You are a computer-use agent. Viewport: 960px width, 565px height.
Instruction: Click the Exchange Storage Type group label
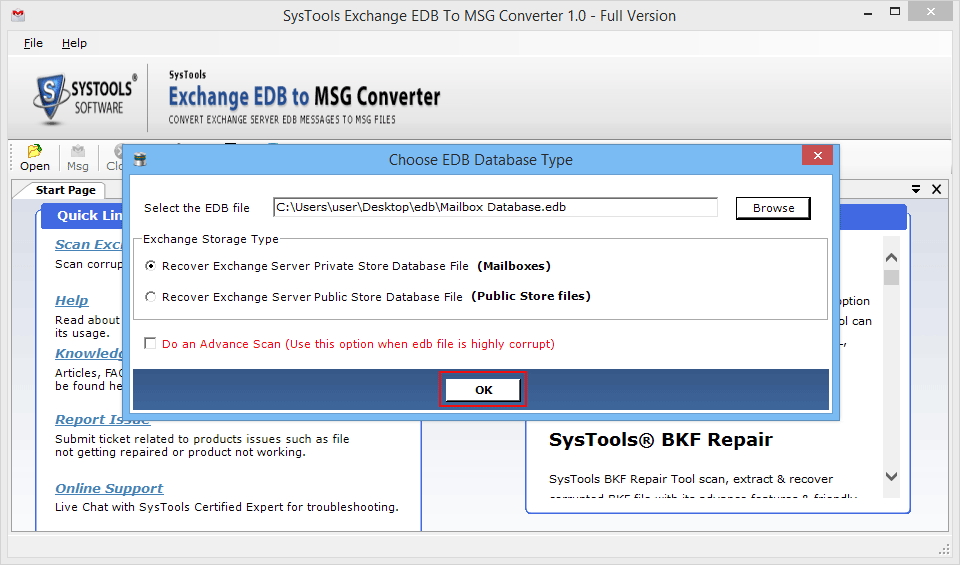(x=211, y=239)
